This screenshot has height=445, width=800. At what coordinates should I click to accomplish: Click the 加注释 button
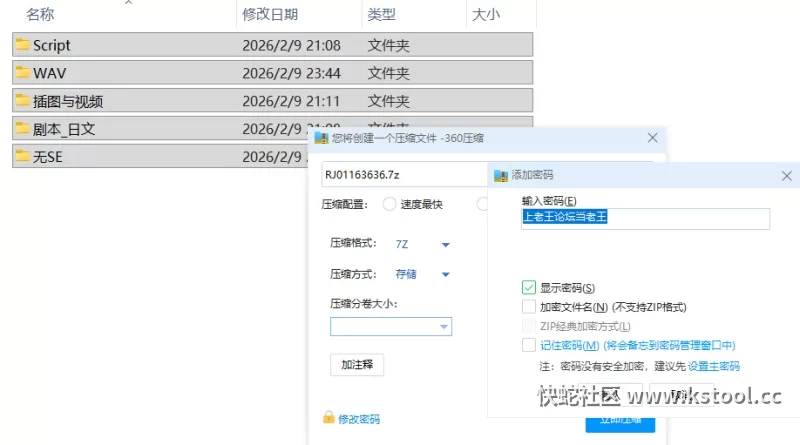coord(357,365)
